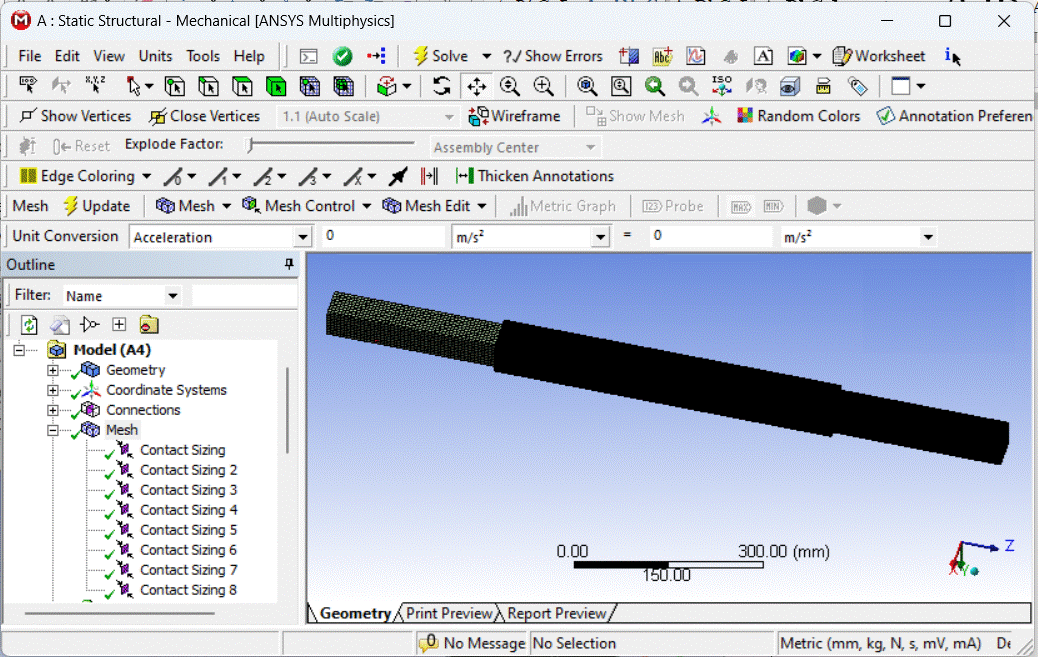Toggle the red mesh connection lines icon

[429, 176]
